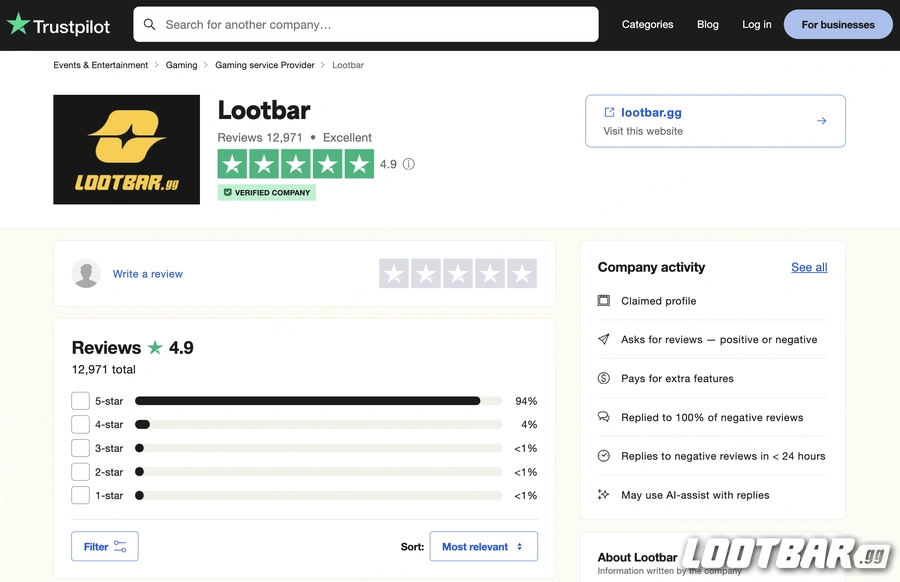Click the paper plane icon for Asks for reviews

(604, 339)
